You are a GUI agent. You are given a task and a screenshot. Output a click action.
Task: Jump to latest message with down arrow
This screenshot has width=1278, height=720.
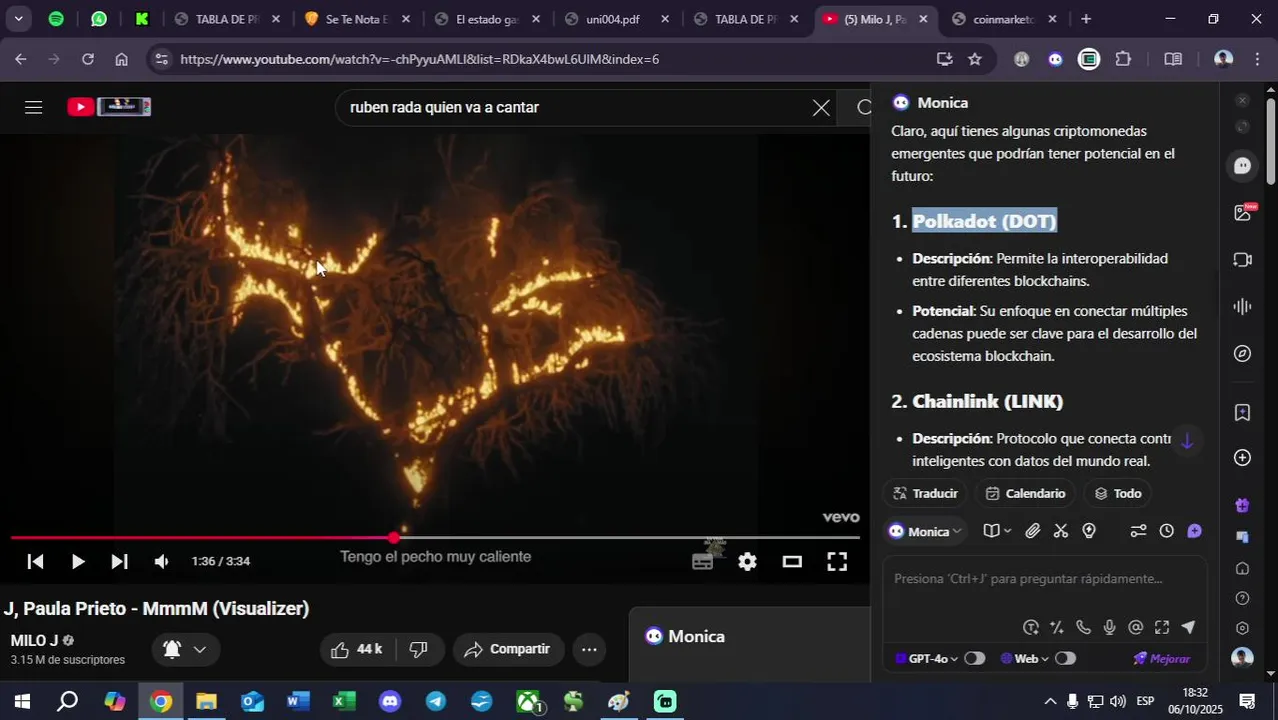[1187, 441]
